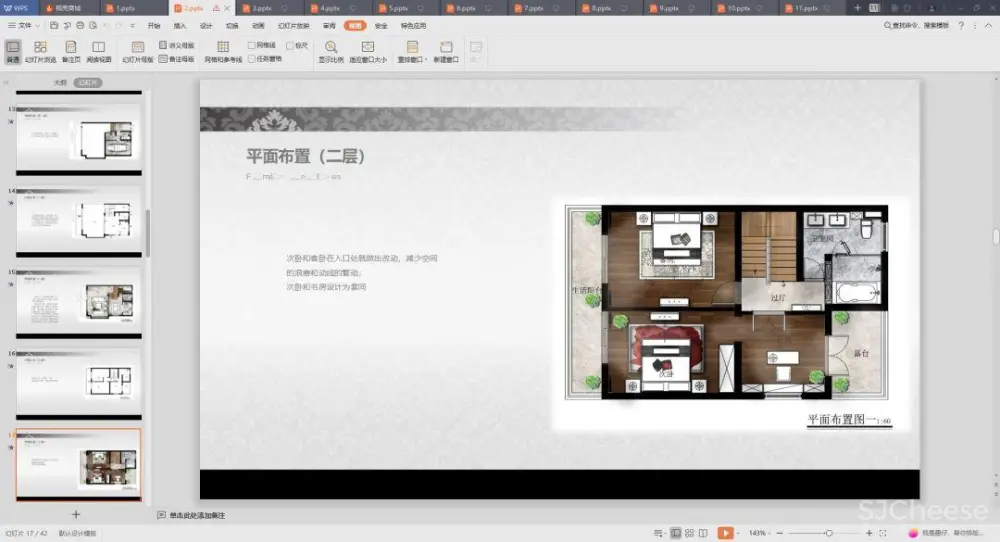Open the Help question mark icon
Image resolution: width=1000 pixels, height=542 pixels.
tap(961, 26)
